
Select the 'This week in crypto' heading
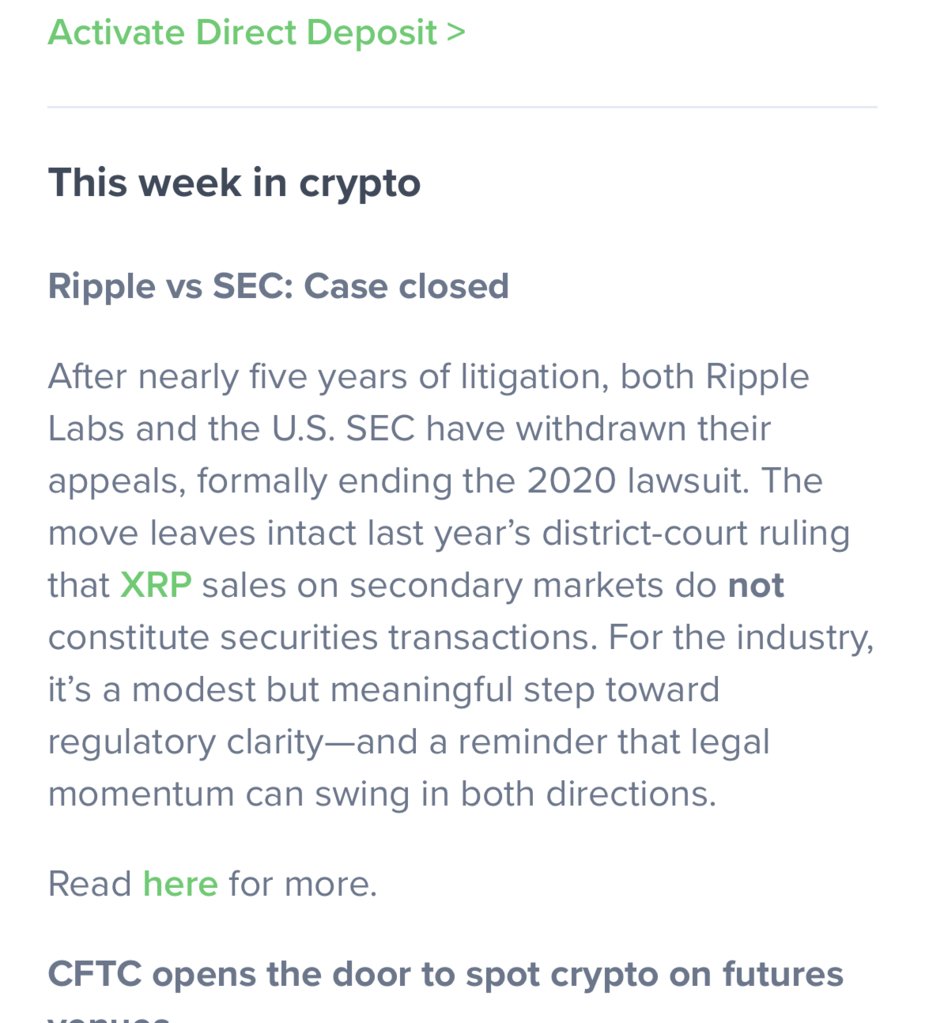point(234,183)
